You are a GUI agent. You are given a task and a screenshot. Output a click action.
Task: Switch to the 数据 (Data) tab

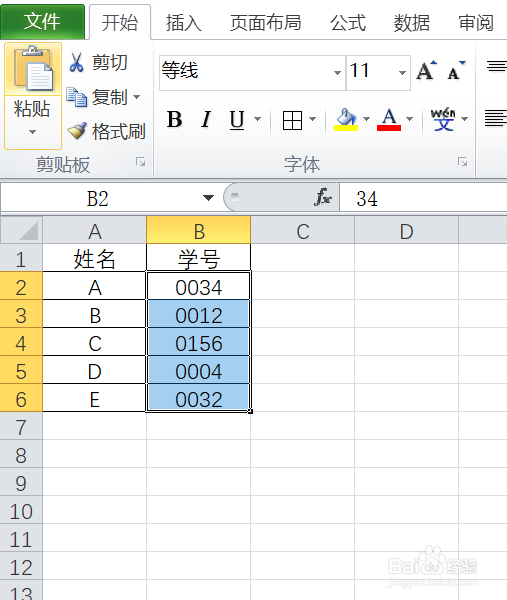click(412, 23)
